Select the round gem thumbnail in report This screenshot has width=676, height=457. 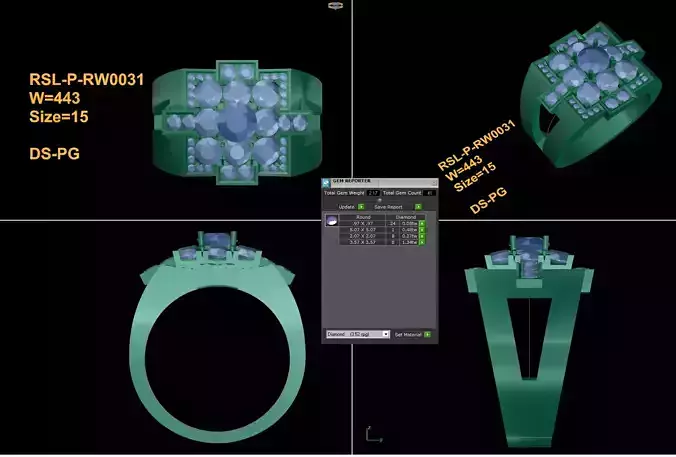(331, 221)
